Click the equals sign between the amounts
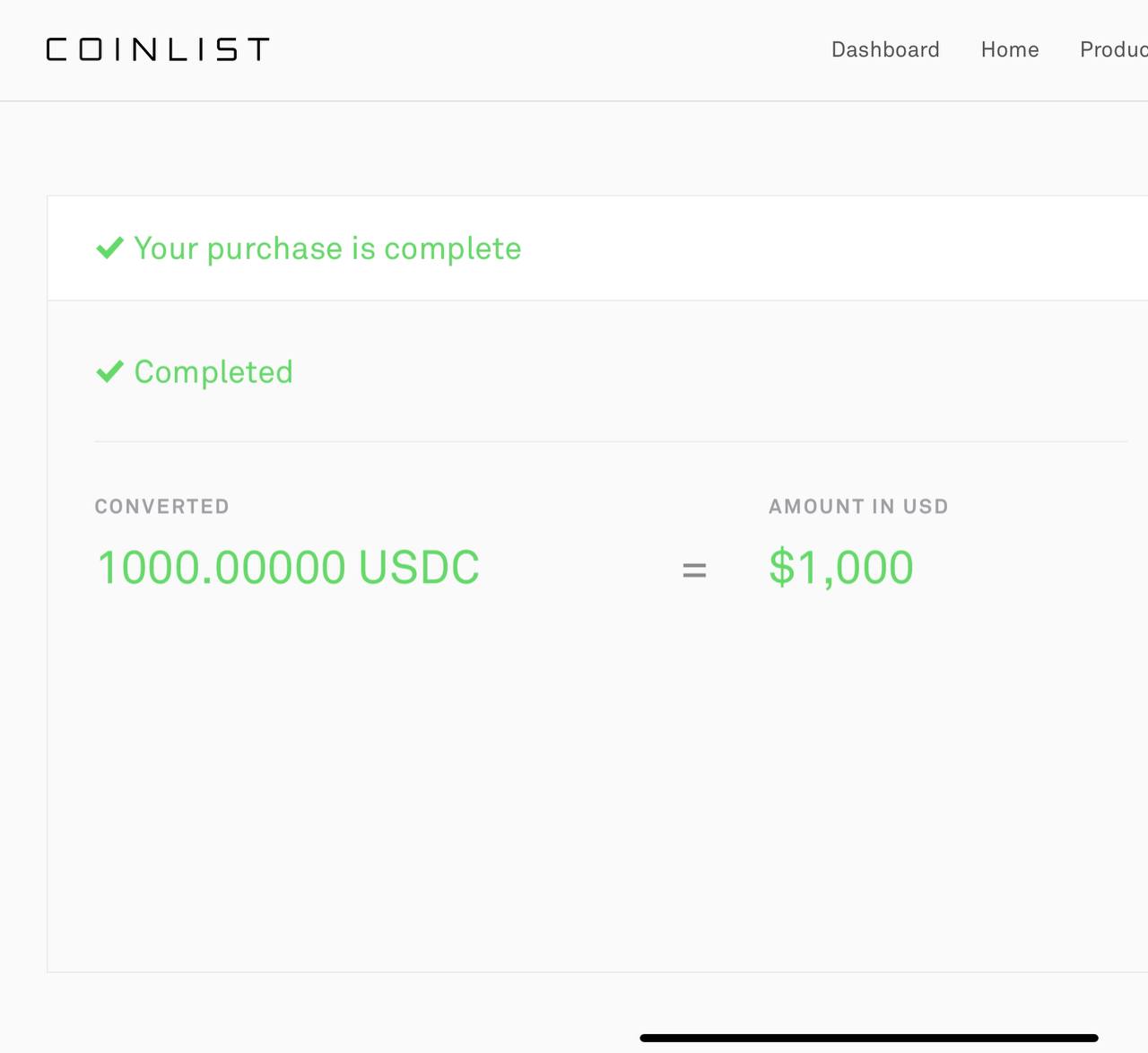Screen dimensions: 1148x1053 694,570
